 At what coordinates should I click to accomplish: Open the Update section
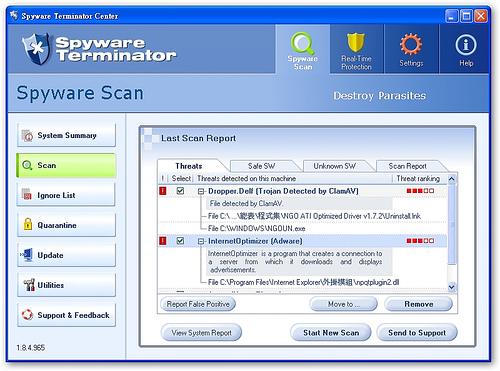(66, 255)
